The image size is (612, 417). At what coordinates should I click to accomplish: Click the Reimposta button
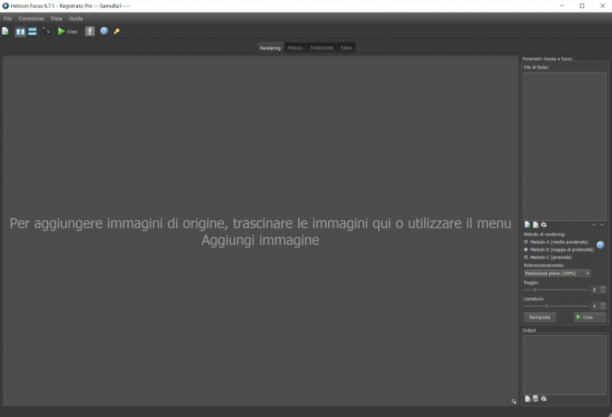tap(539, 317)
